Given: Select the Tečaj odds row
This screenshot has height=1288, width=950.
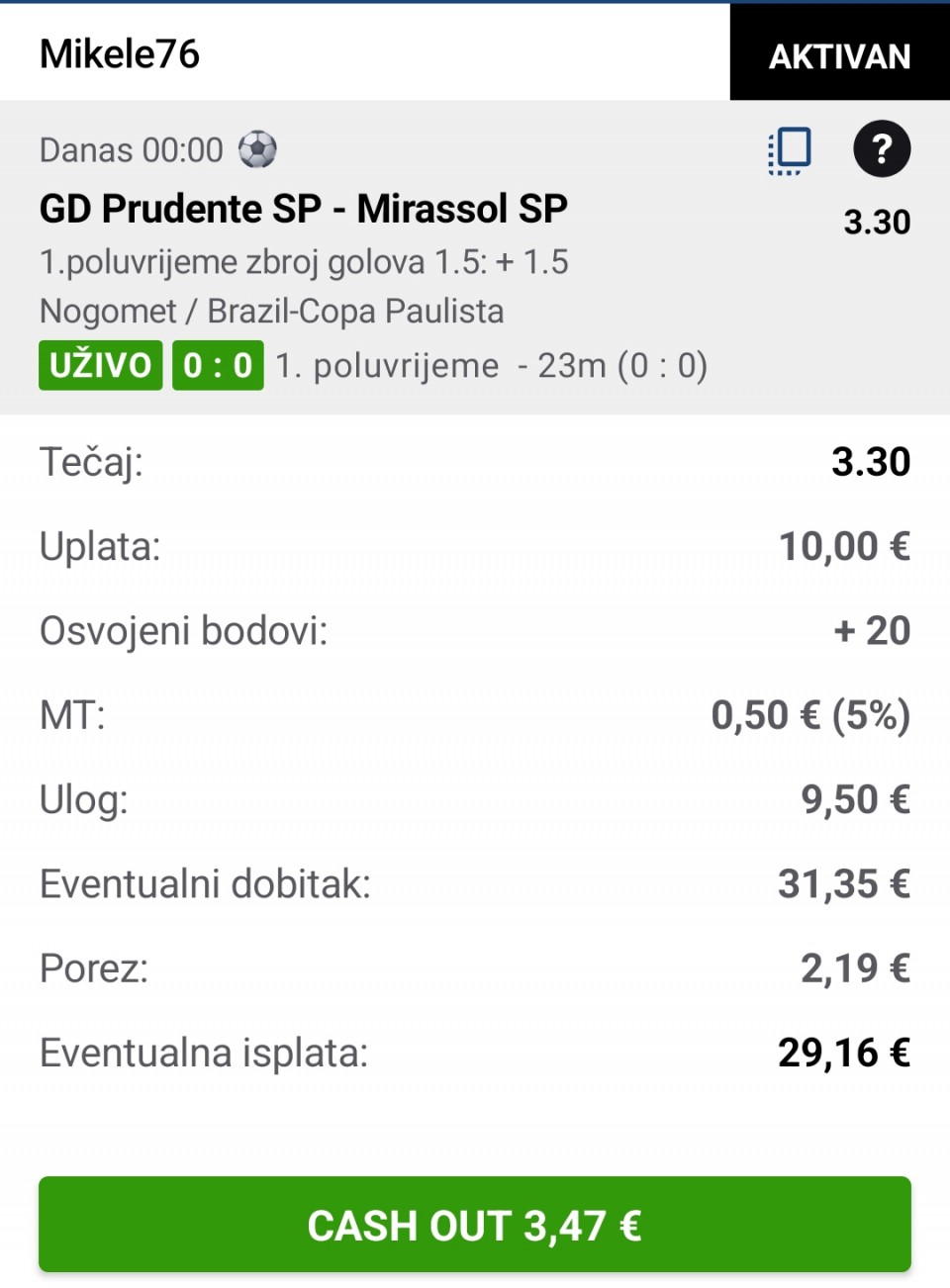Looking at the screenshot, I should [474, 462].
